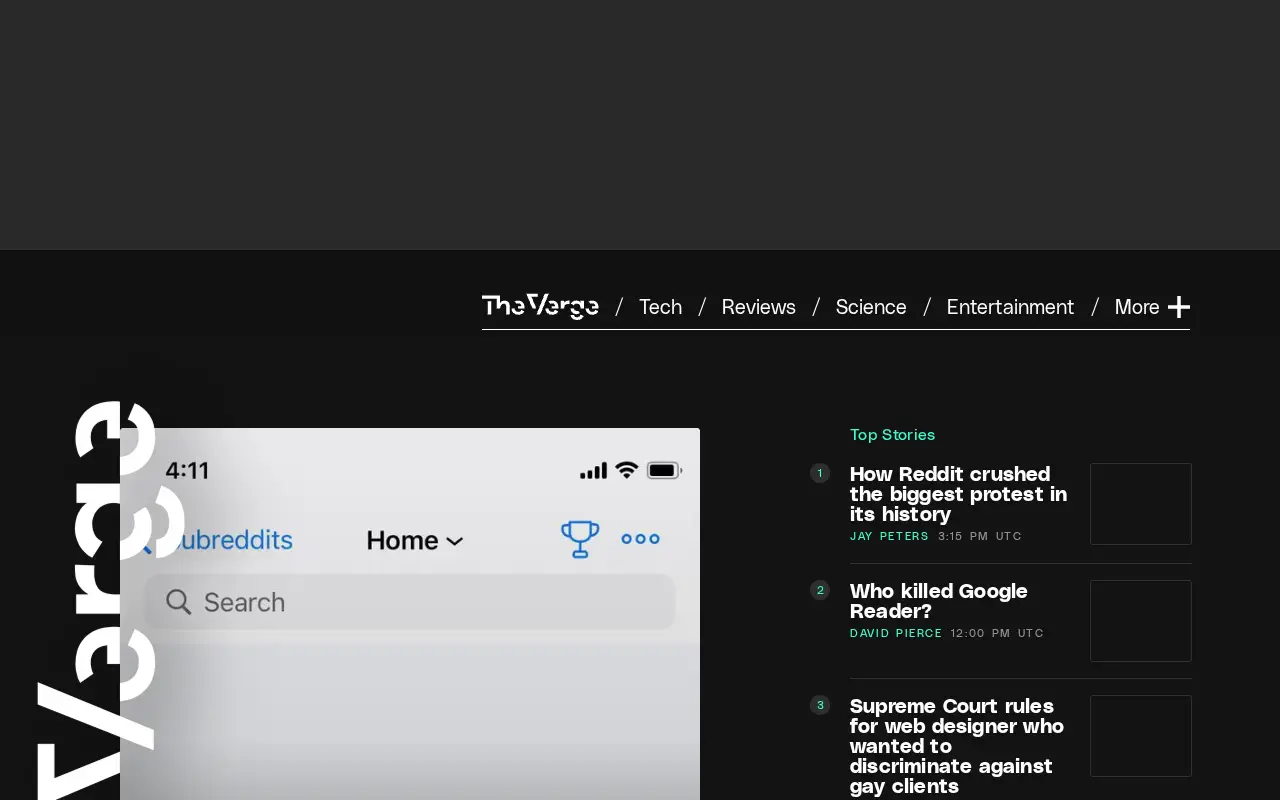This screenshot has width=1280, height=800.
Task: View author David Pierce's page
Action: point(896,633)
